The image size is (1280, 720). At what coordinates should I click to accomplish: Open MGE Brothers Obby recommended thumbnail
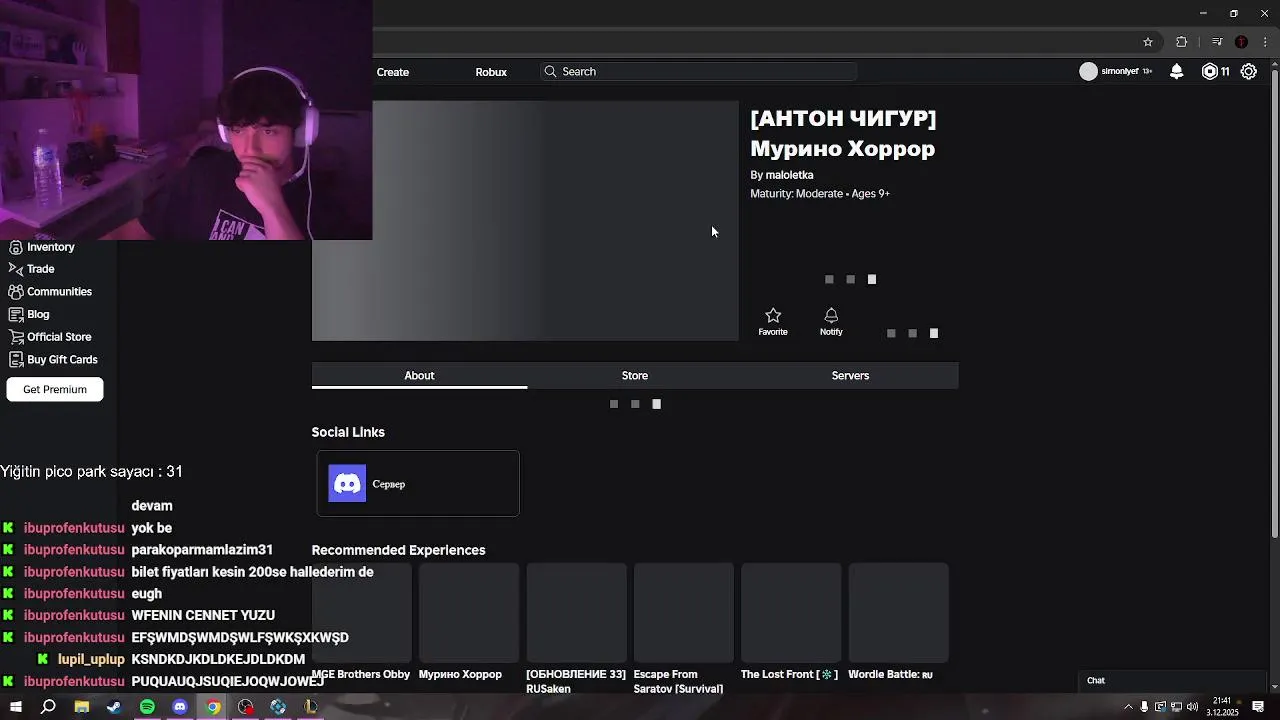pyautogui.click(x=361, y=613)
